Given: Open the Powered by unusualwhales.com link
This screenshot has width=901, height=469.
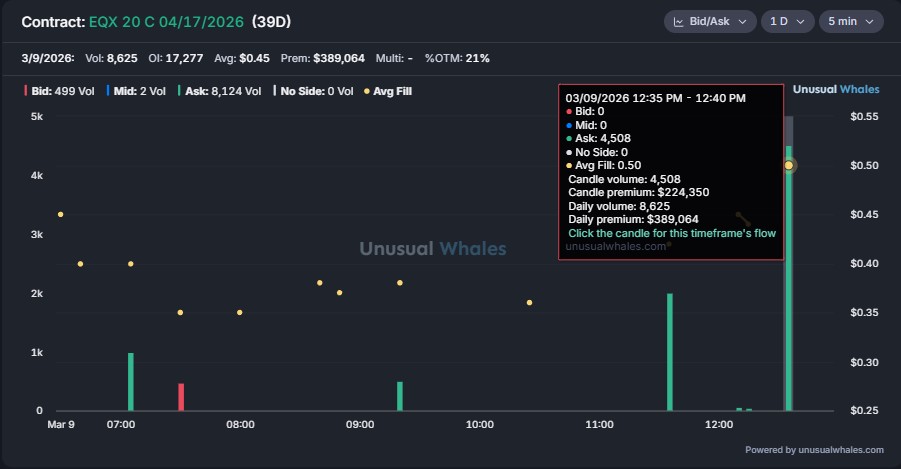Looking at the screenshot, I should (814, 450).
